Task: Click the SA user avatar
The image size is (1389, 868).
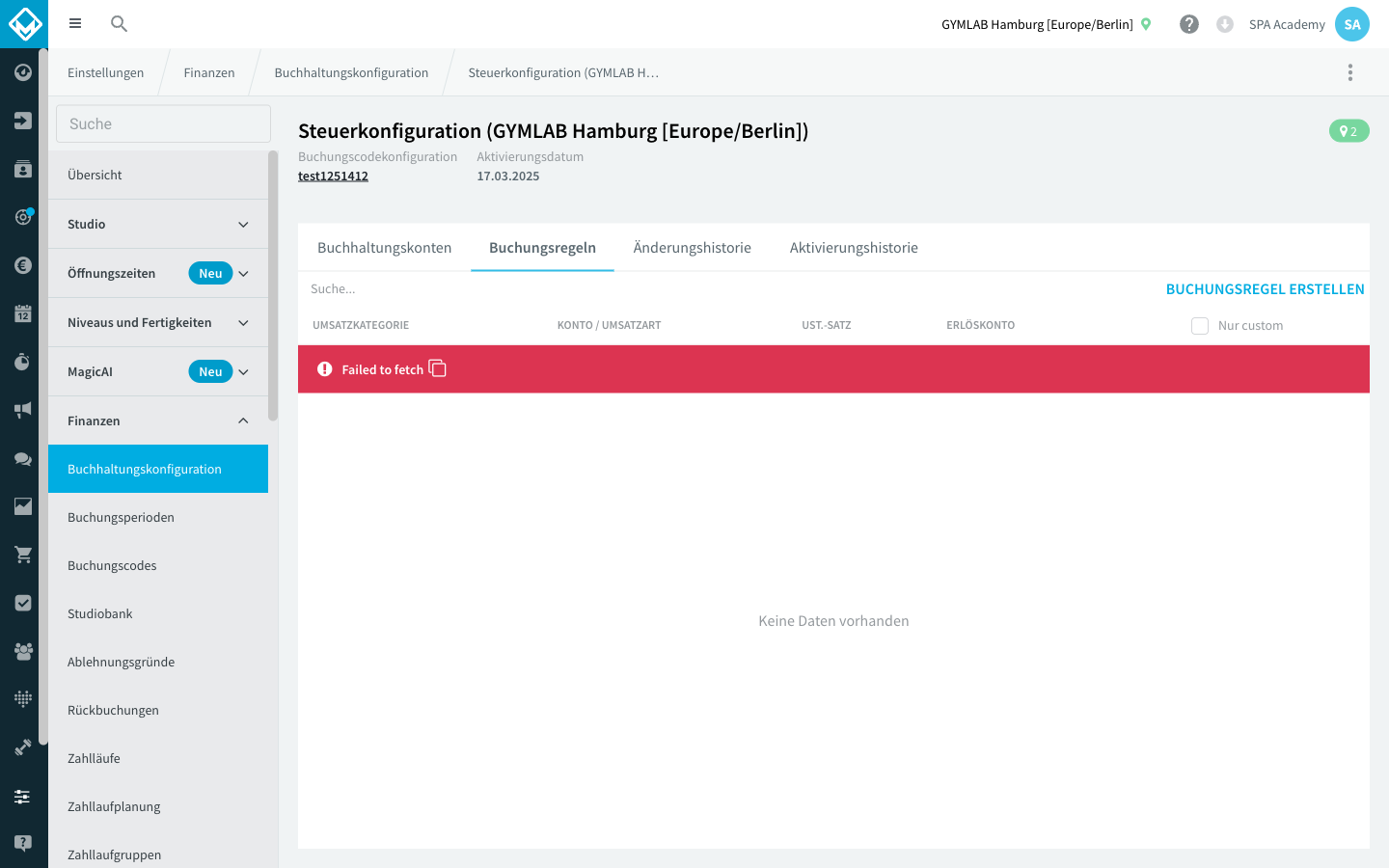Action: tap(1352, 24)
